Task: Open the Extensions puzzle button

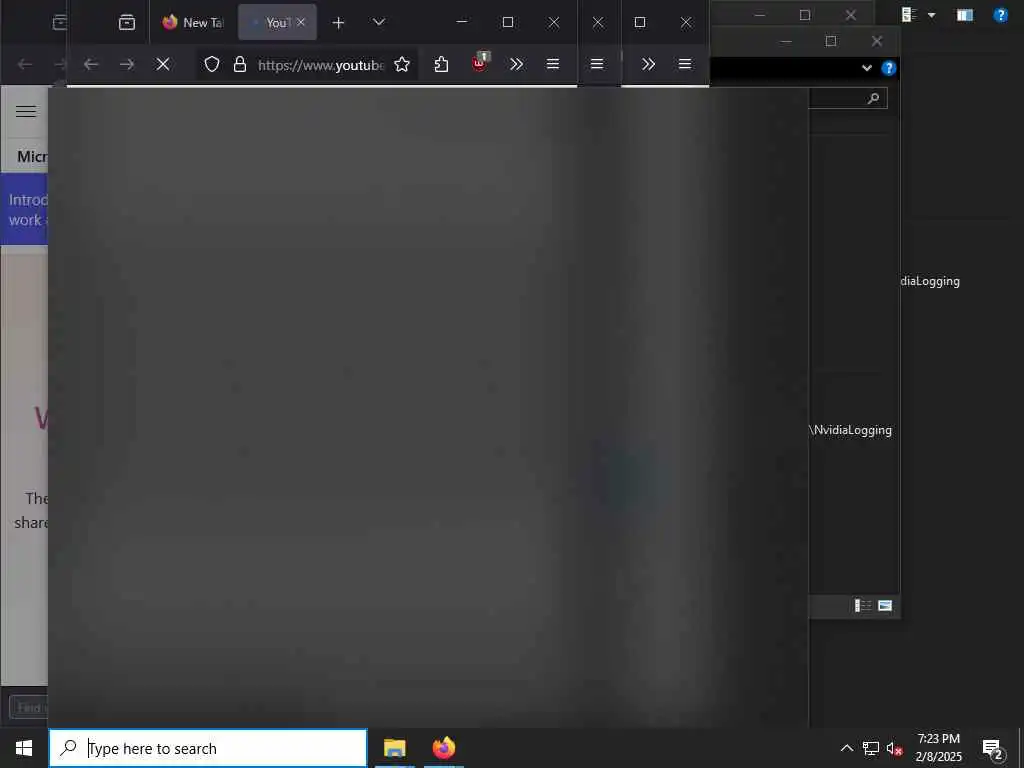Action: tap(441, 64)
